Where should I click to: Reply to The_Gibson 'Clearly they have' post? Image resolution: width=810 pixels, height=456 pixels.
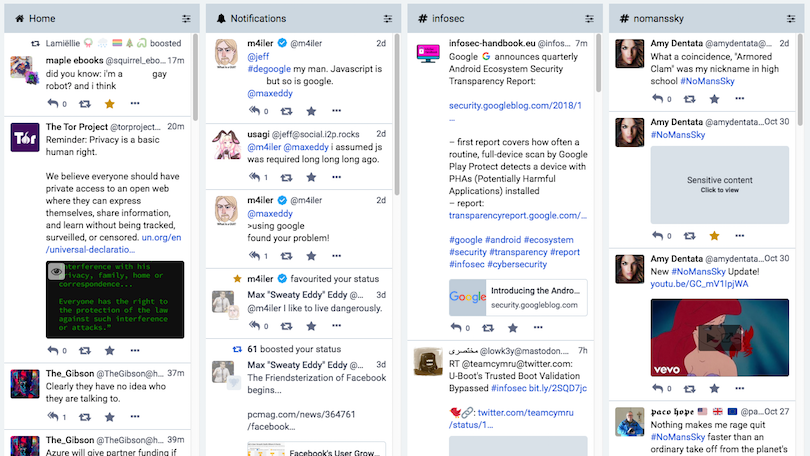[x=53, y=416]
